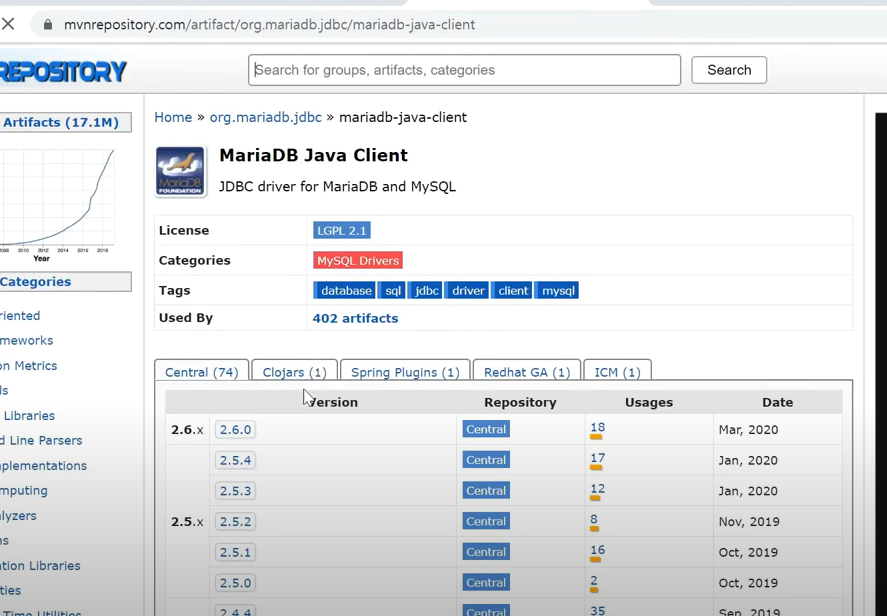The width and height of the screenshot is (887, 616).
Task: Select the Nov, 2019 date cell
Action: pos(749,521)
